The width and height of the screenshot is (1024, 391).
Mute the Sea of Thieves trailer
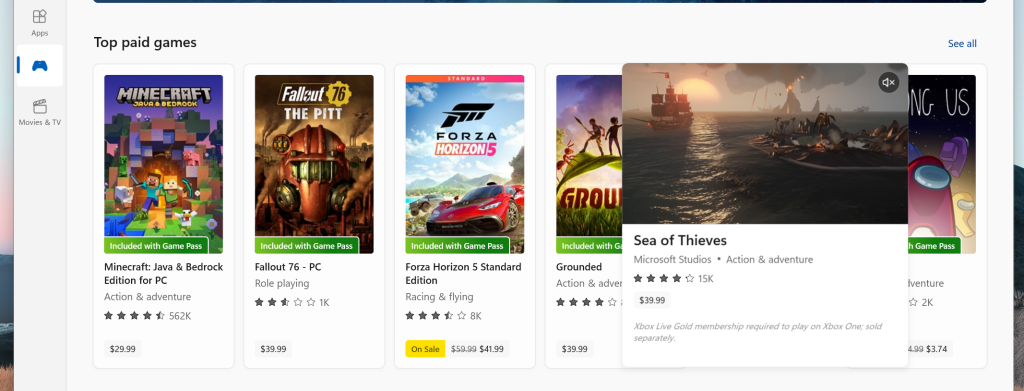pos(888,82)
